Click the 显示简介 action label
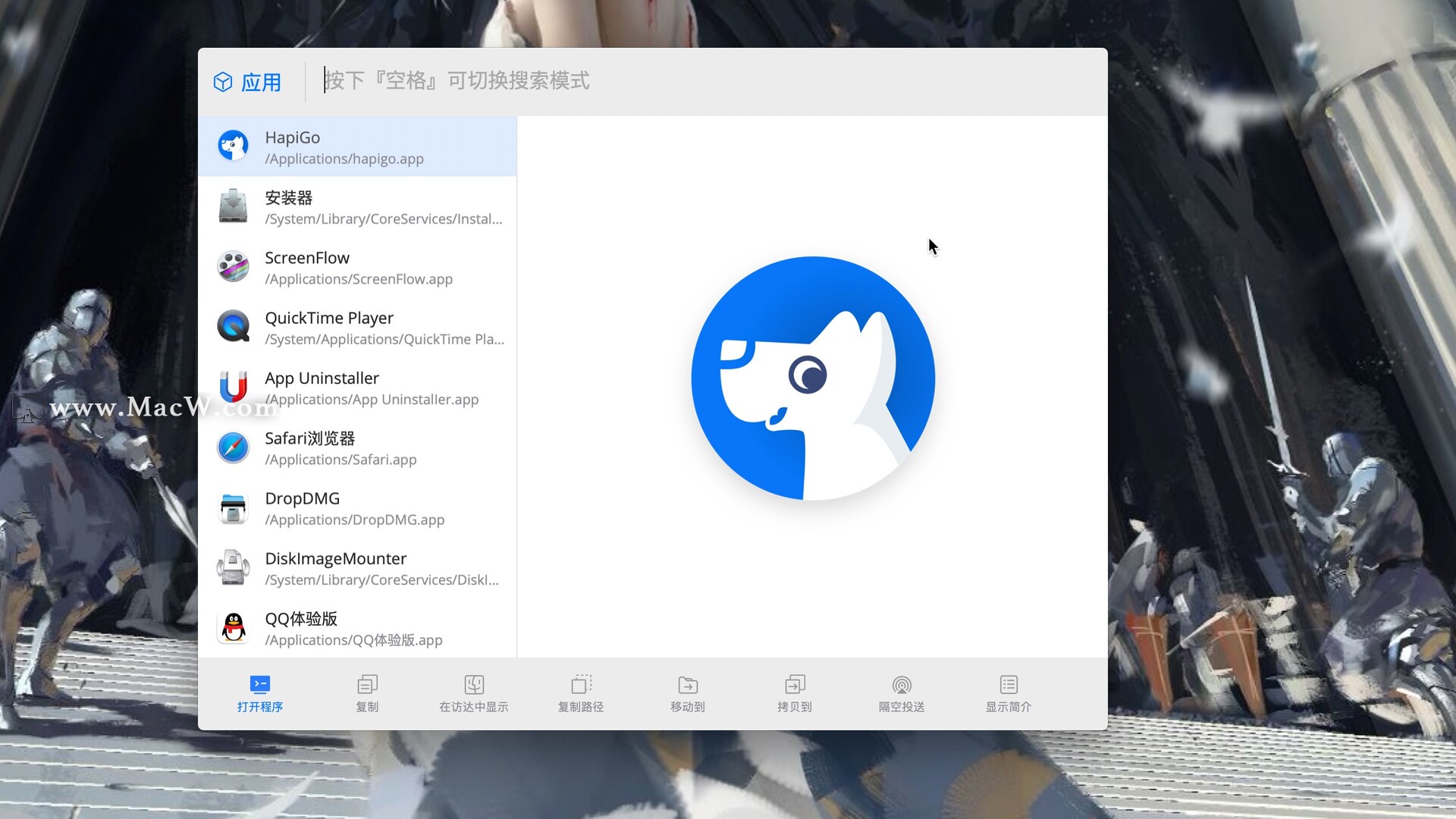1456x819 pixels. (1009, 707)
